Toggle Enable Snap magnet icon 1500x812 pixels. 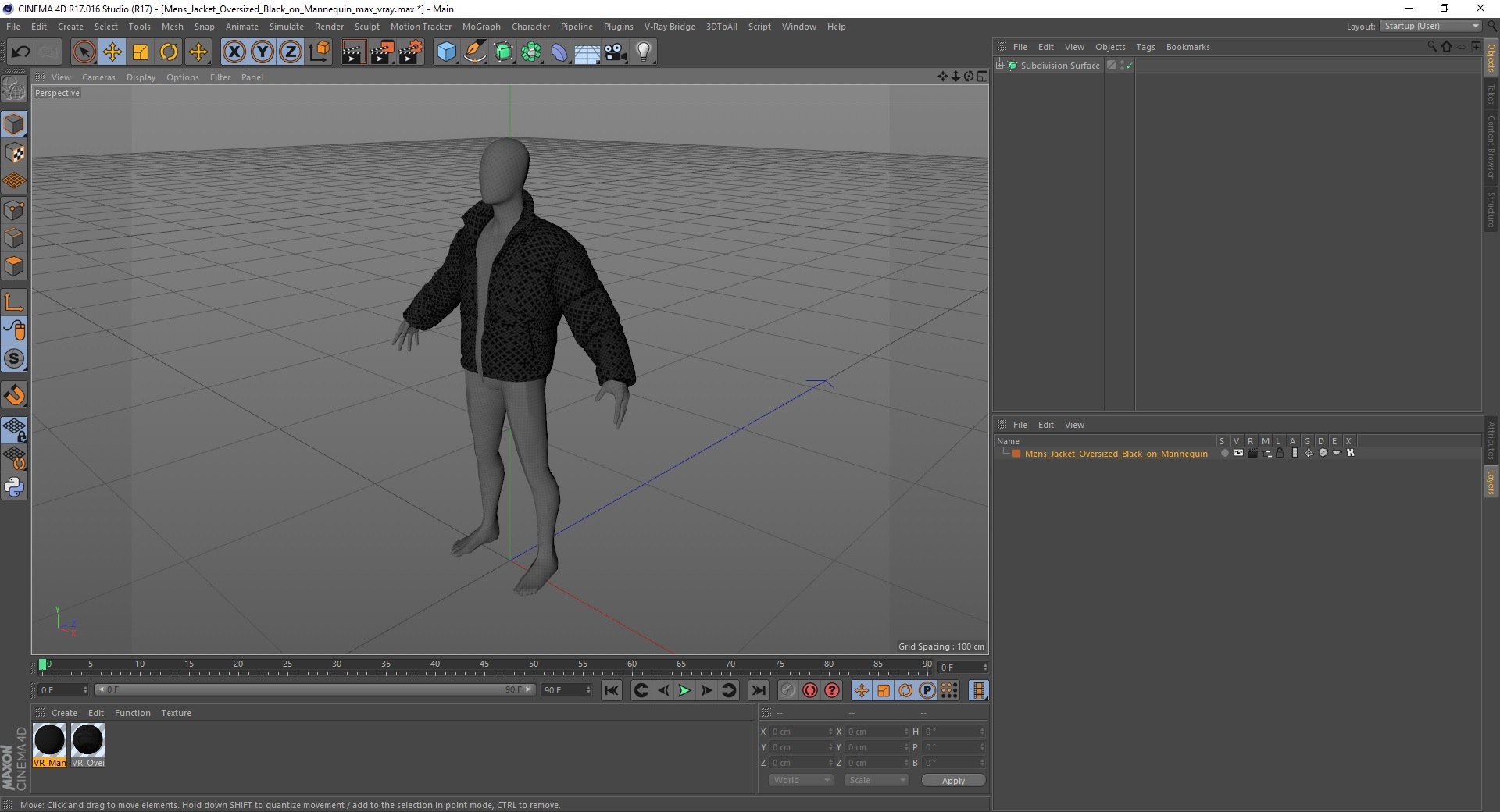pyautogui.click(x=14, y=395)
